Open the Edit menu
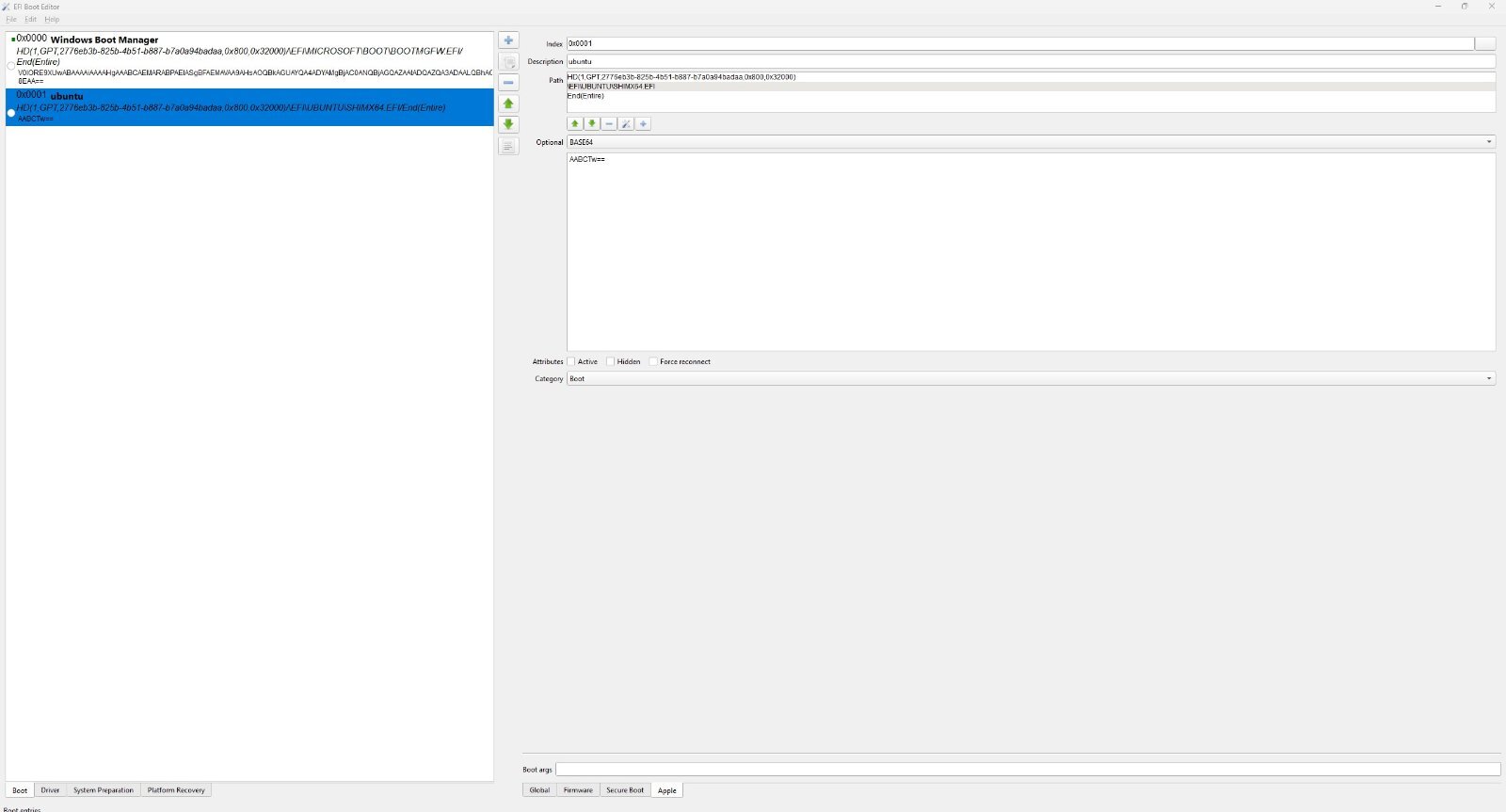Screen dimensions: 1506x812 [x=31, y=19]
